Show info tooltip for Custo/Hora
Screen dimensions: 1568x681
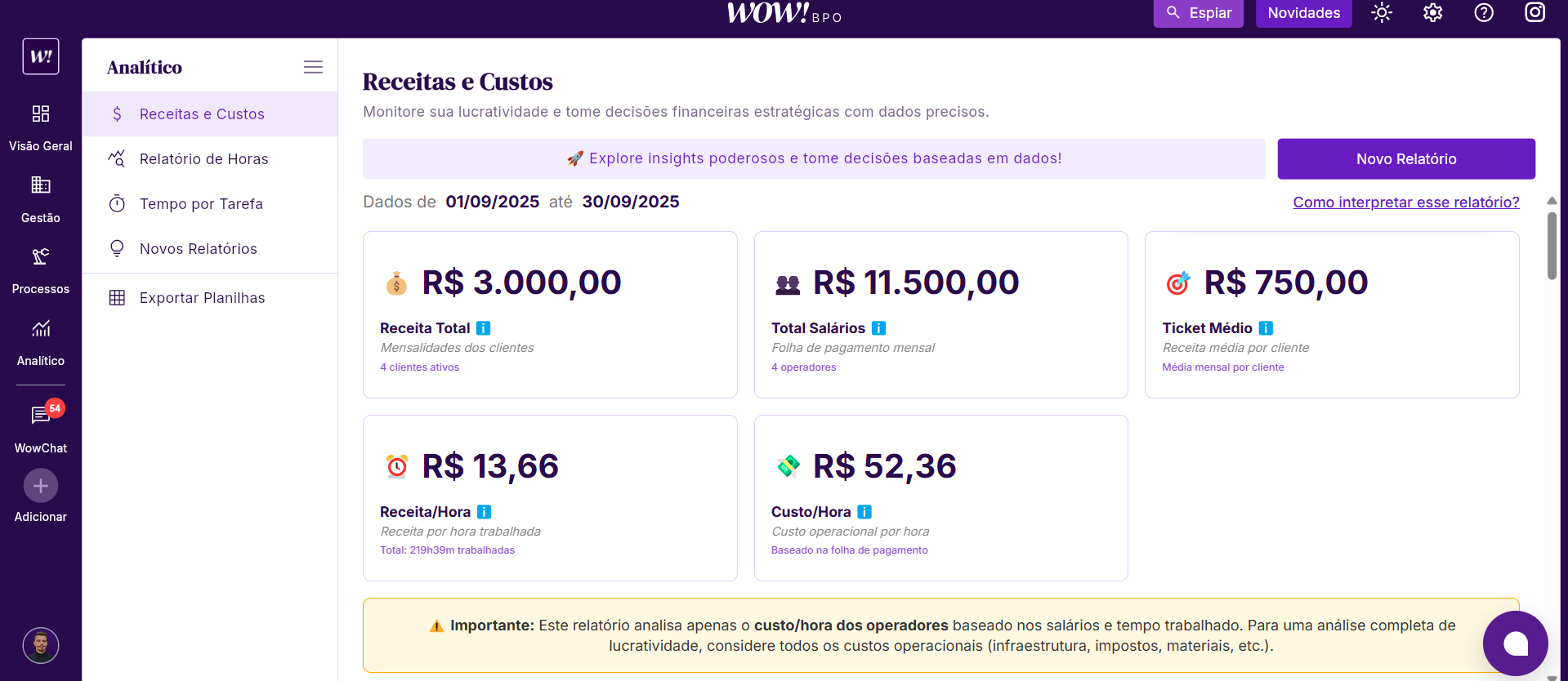(864, 512)
